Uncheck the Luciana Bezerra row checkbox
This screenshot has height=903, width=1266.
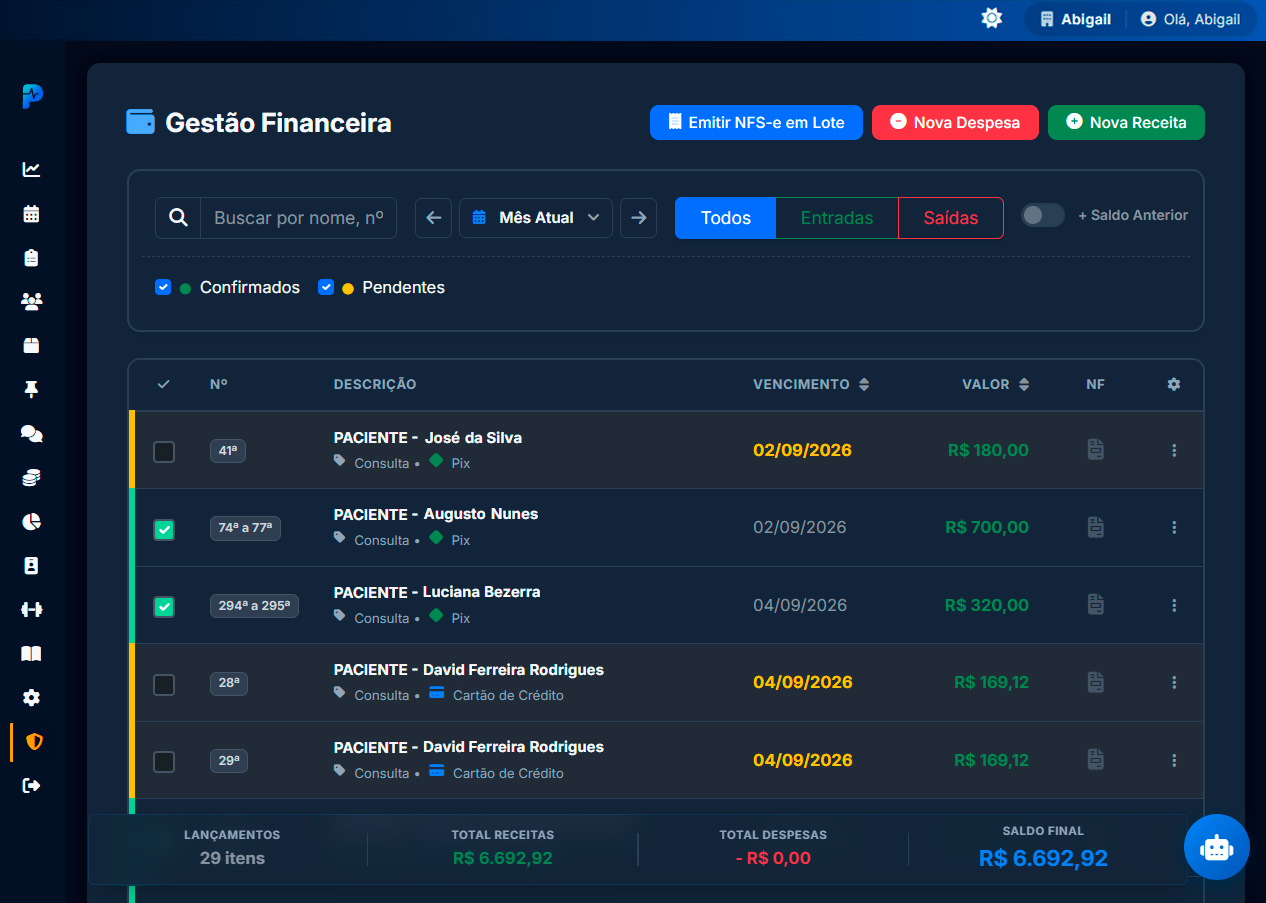[164, 607]
